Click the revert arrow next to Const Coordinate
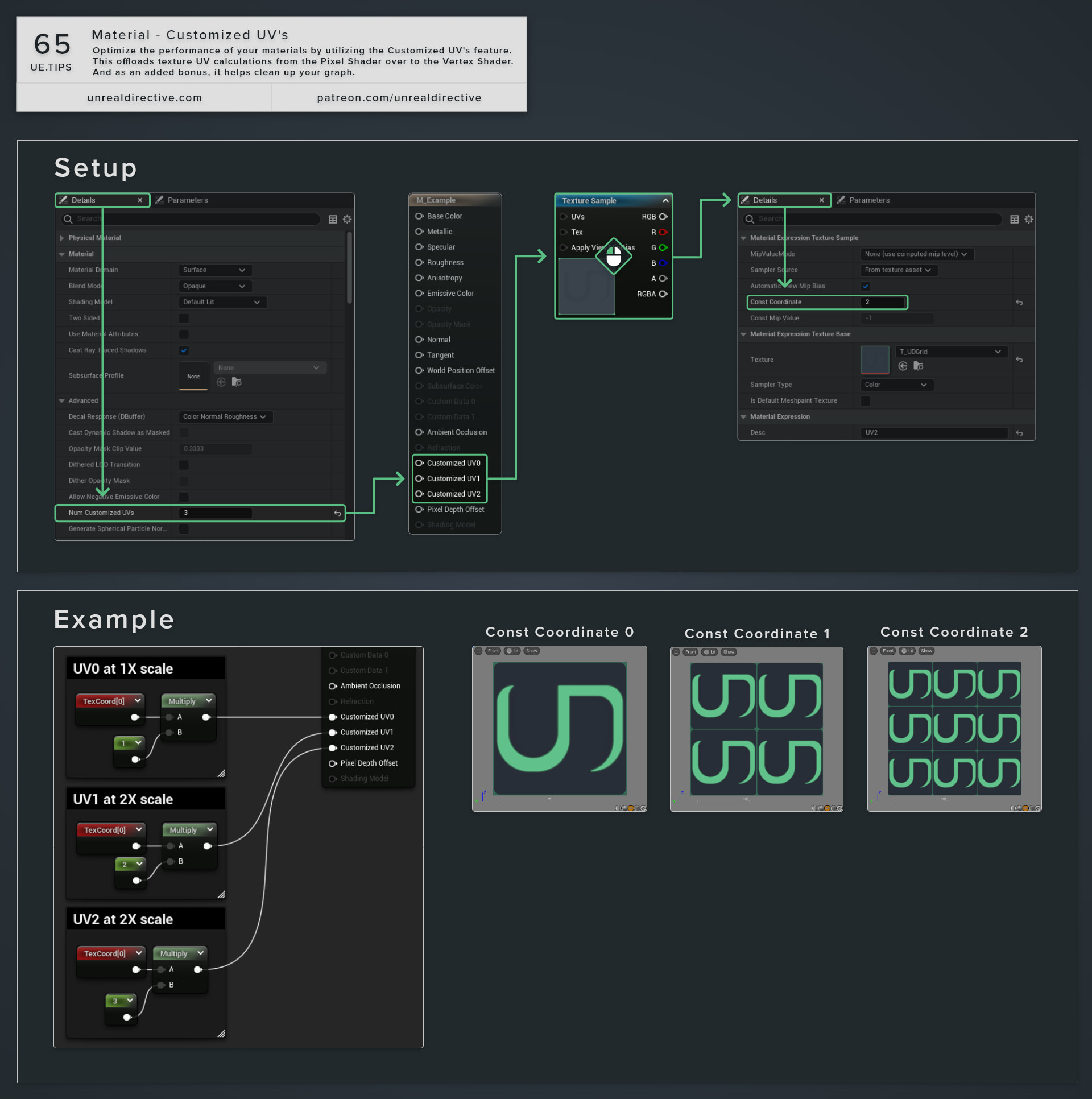This screenshot has width=1092, height=1099. pos(1019,303)
